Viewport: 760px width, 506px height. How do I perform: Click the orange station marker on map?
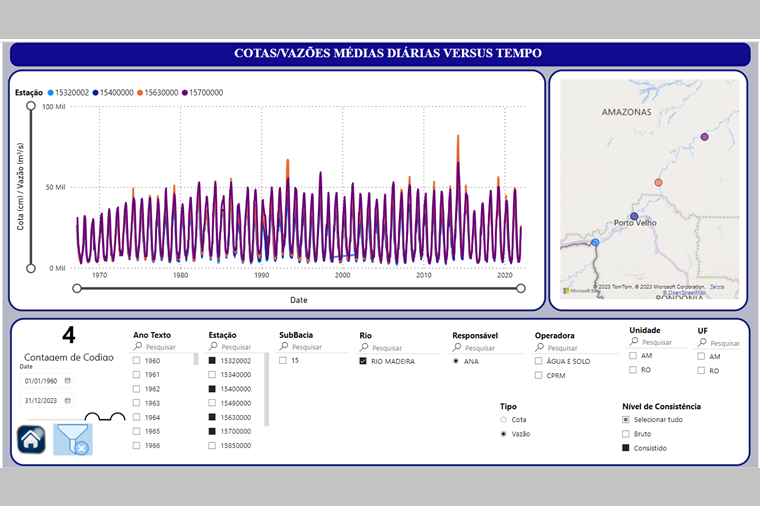point(659,183)
